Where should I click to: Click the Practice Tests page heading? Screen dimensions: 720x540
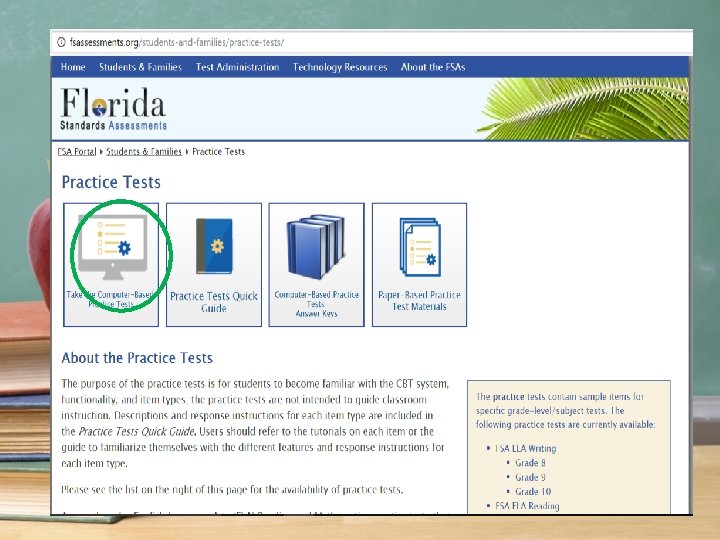[x=111, y=182]
